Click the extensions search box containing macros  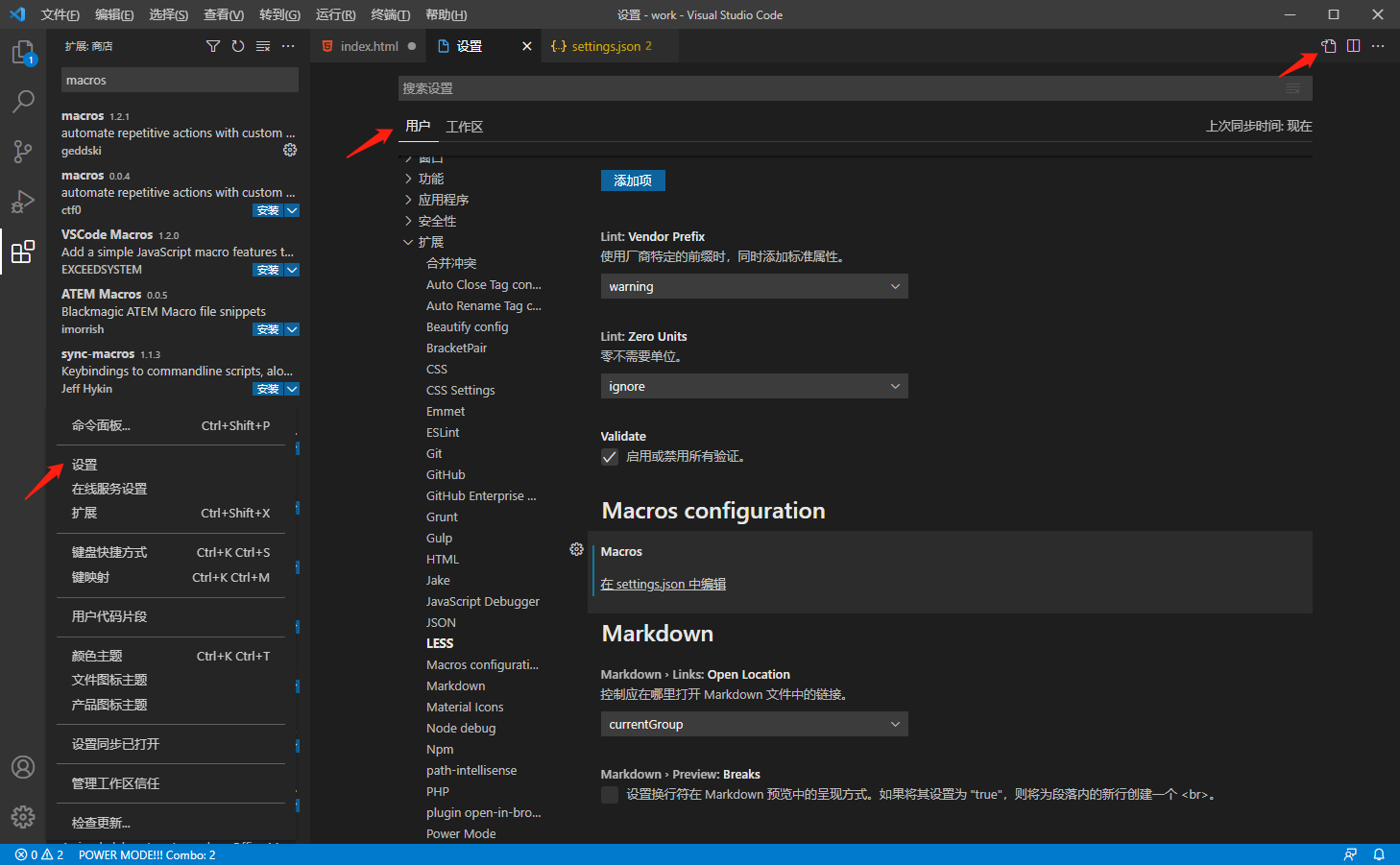click(x=180, y=80)
